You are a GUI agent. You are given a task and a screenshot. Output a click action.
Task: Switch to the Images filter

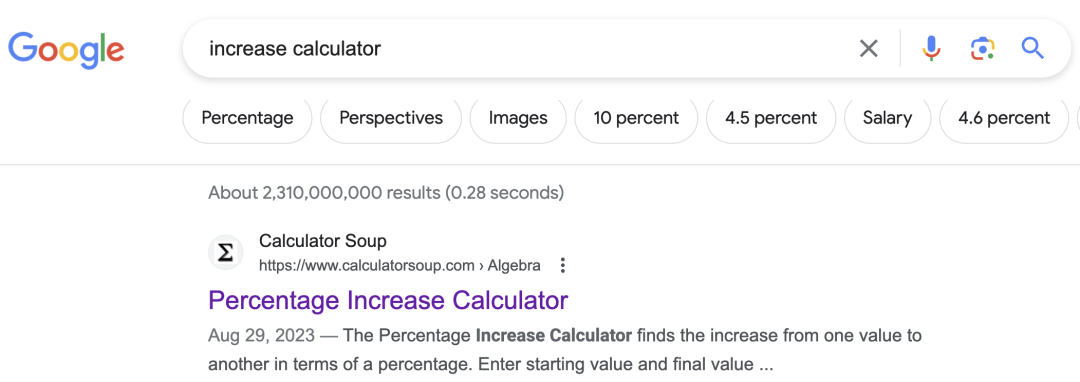click(518, 118)
